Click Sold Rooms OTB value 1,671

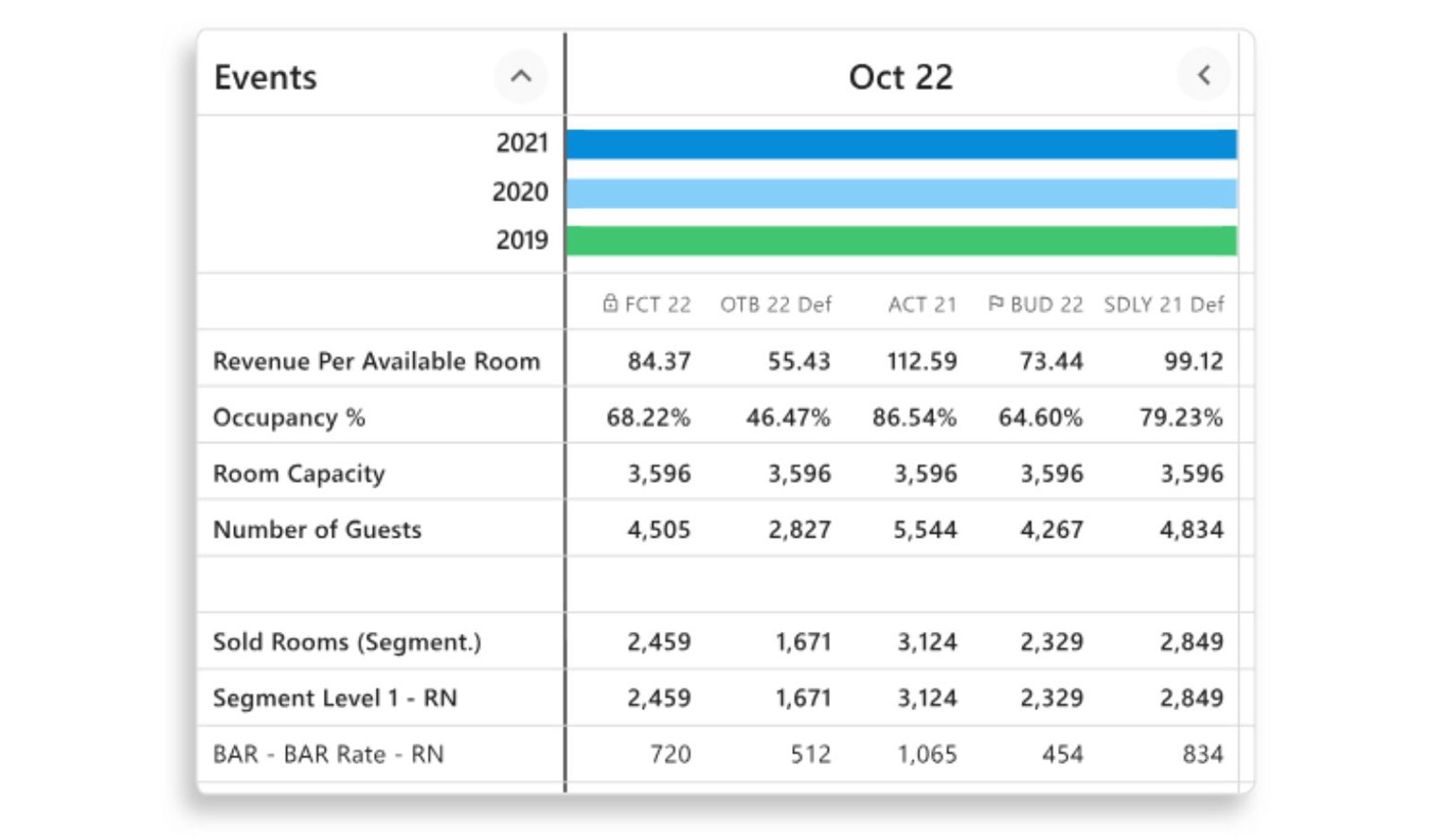coord(804,642)
